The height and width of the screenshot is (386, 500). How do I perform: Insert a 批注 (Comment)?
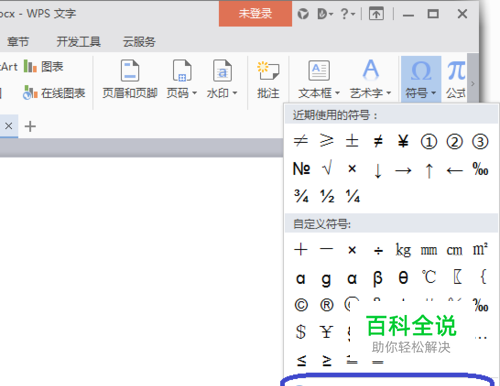tap(268, 79)
